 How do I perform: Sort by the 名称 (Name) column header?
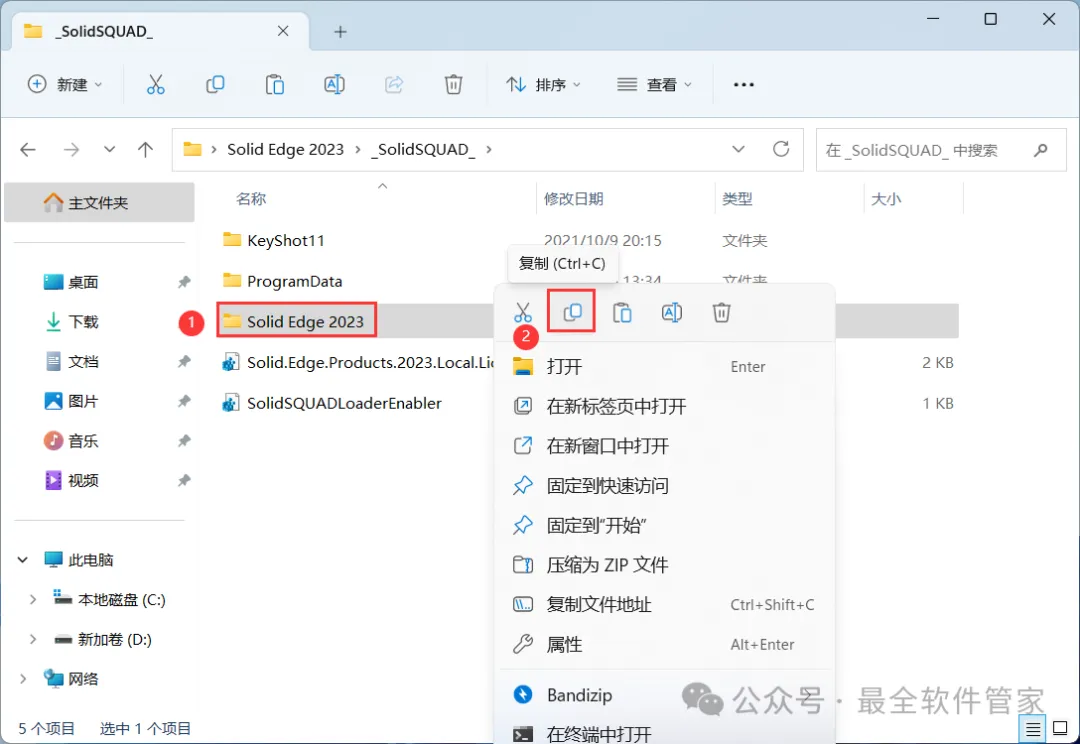[251, 199]
